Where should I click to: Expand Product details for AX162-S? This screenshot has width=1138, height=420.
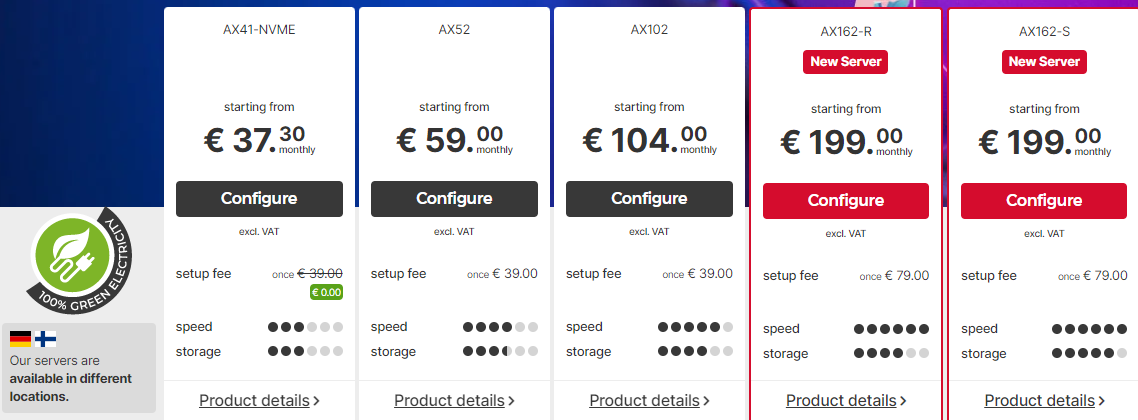point(1044,400)
